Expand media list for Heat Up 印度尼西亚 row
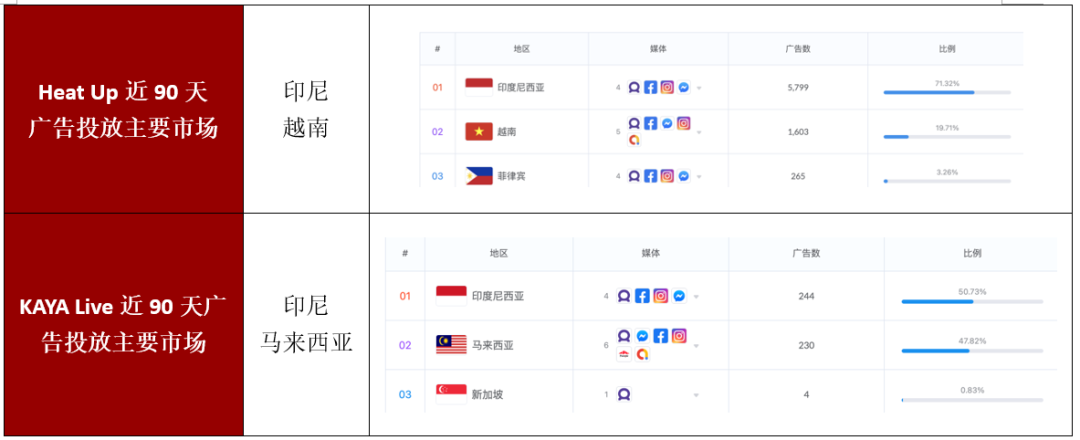 click(699, 88)
